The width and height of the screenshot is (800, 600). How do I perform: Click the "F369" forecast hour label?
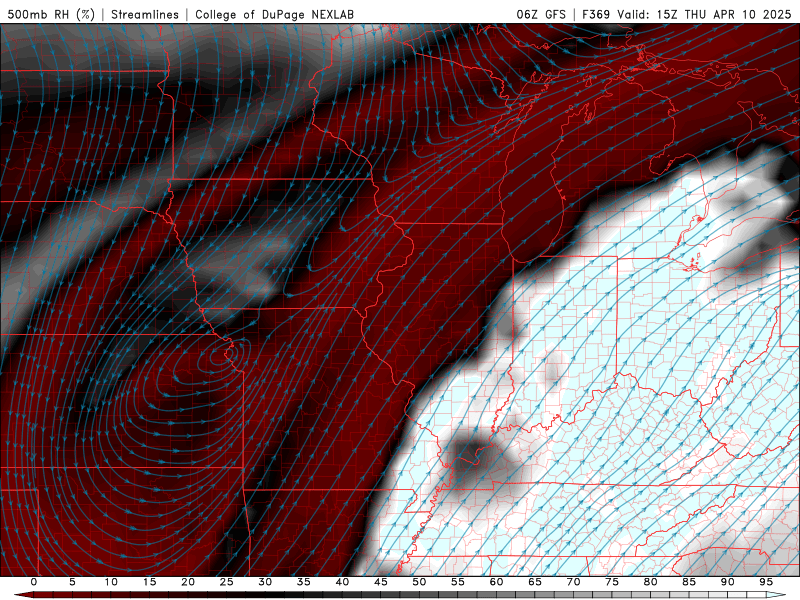tap(596, 14)
